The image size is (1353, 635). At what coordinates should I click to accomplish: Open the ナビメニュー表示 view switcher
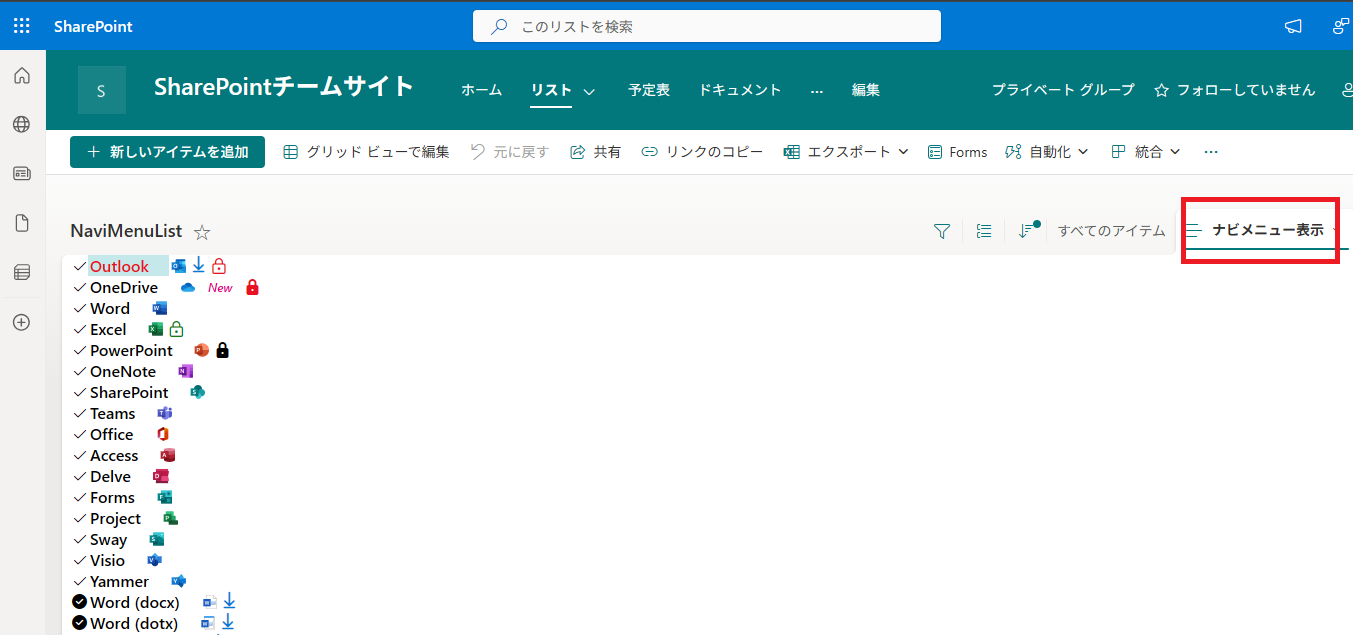(1263, 230)
